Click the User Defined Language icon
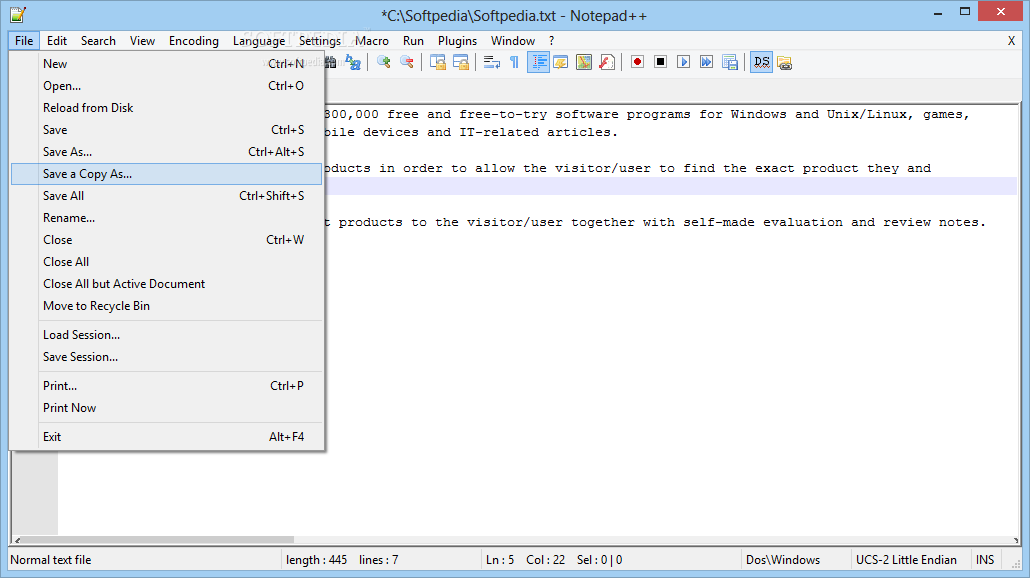This screenshot has width=1030, height=578. 560,62
